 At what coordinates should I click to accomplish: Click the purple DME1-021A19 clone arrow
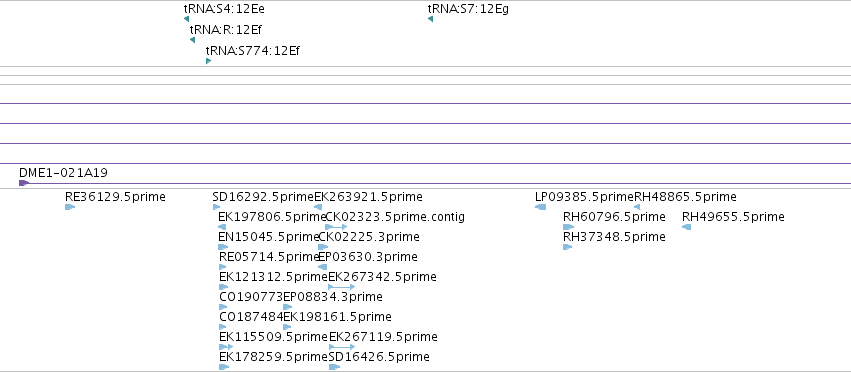tap(24, 183)
